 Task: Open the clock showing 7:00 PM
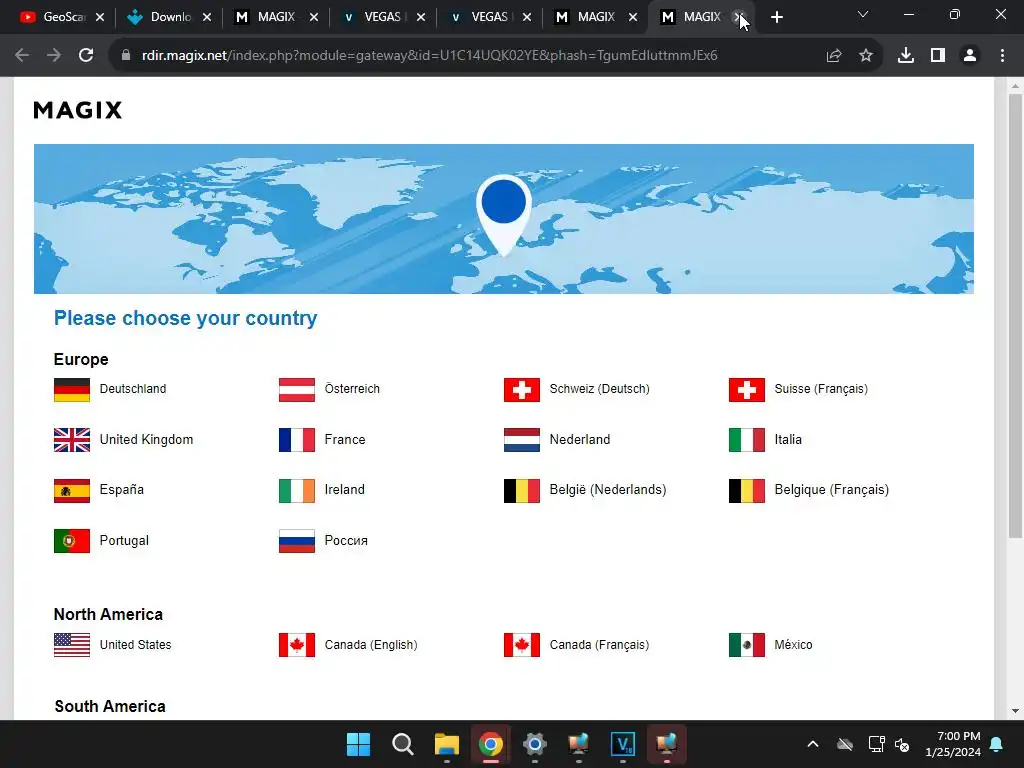tap(953, 744)
